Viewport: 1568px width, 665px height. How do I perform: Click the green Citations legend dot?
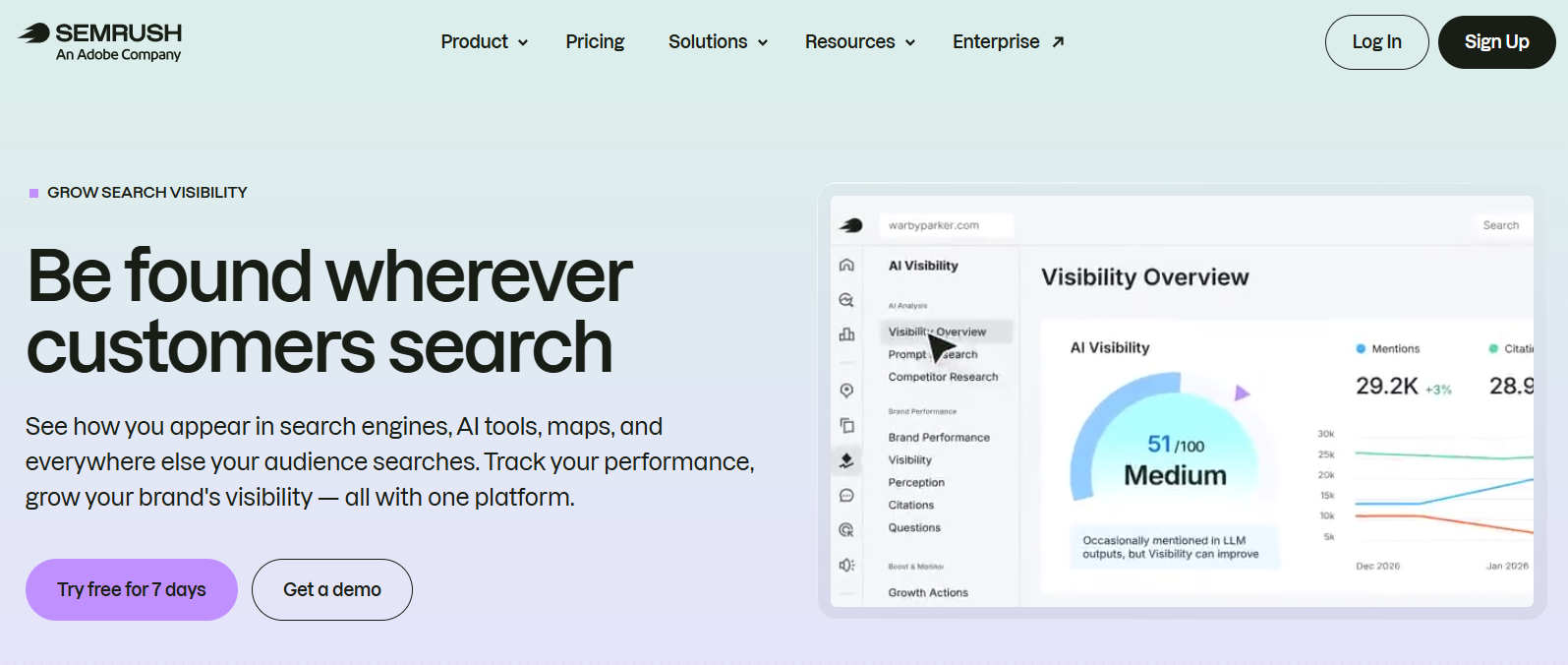coord(1493,348)
